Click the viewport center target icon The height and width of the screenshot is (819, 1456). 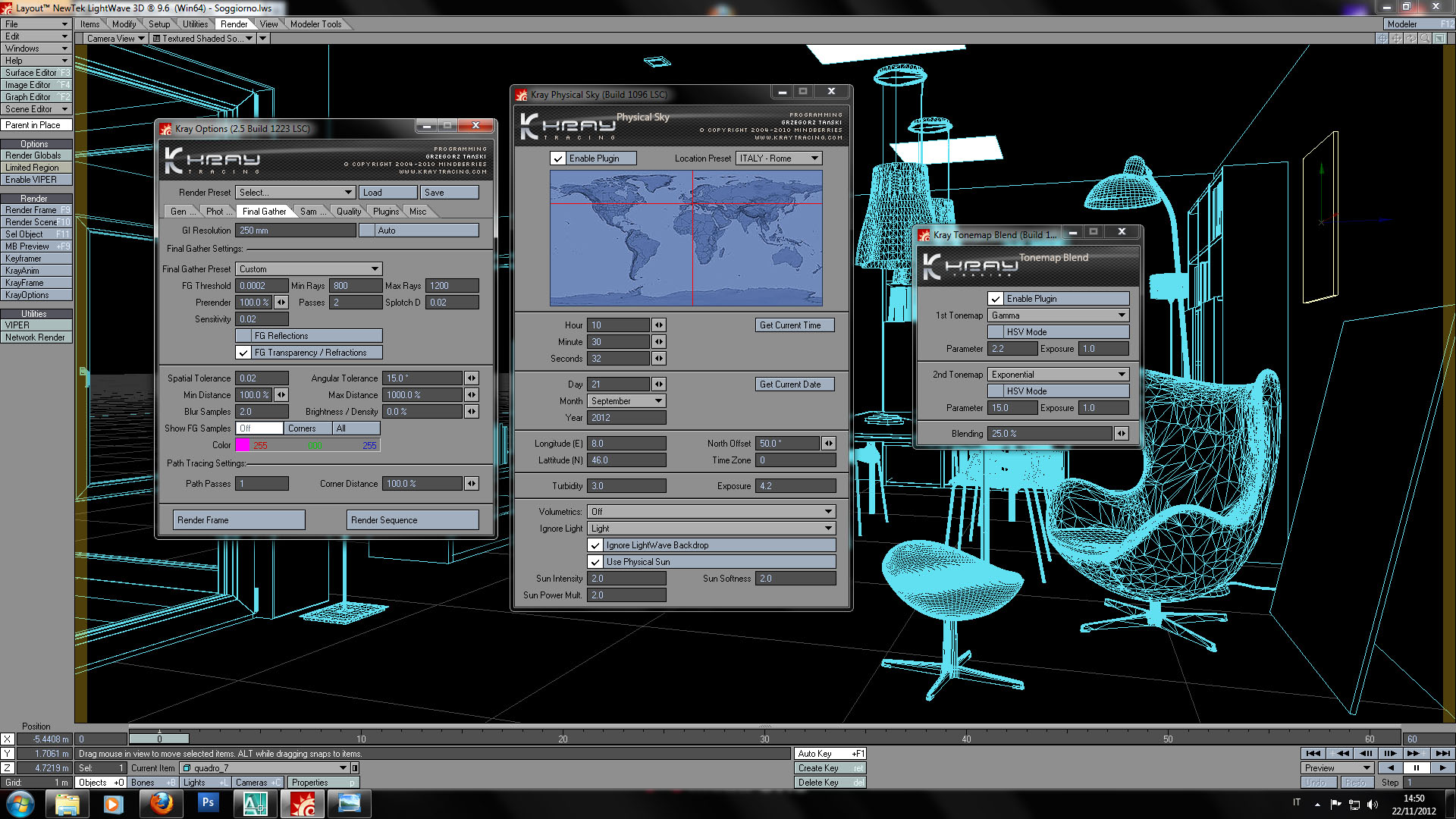1382,38
